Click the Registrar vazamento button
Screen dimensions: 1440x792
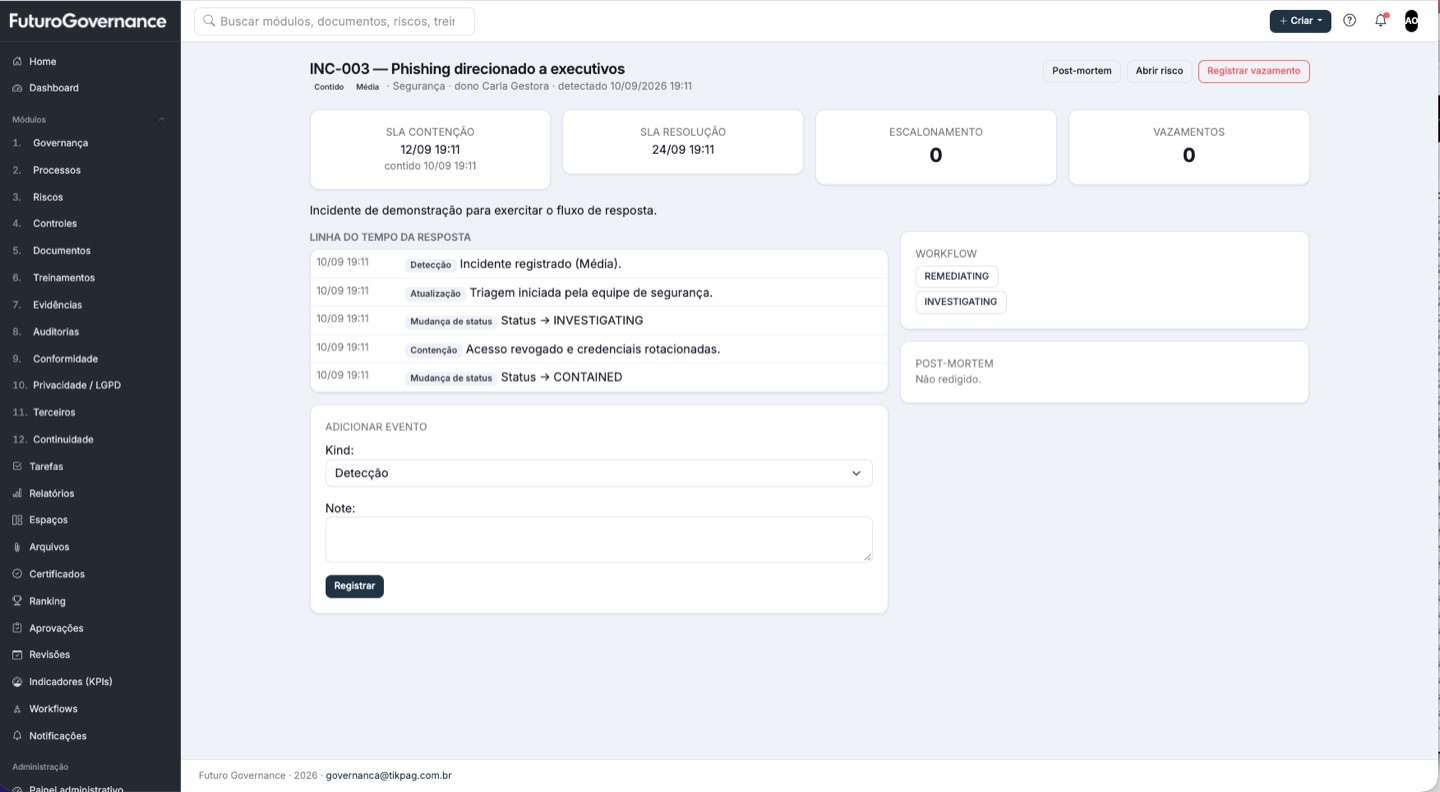click(x=1254, y=71)
